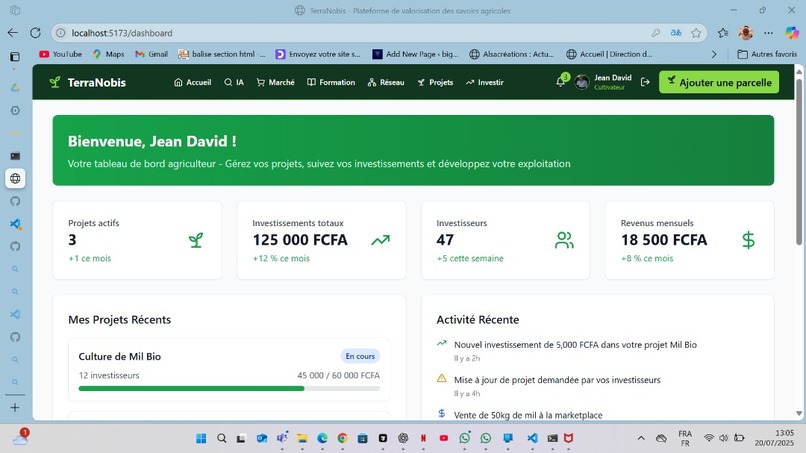The height and width of the screenshot is (453, 806).
Task: Open Visual Studio Code from taskbar
Action: point(532,438)
